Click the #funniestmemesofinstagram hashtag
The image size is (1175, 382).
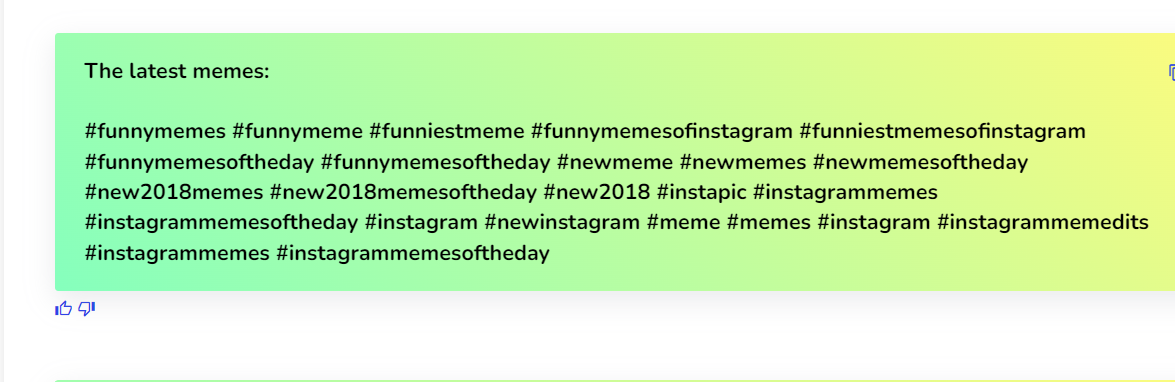(942, 132)
